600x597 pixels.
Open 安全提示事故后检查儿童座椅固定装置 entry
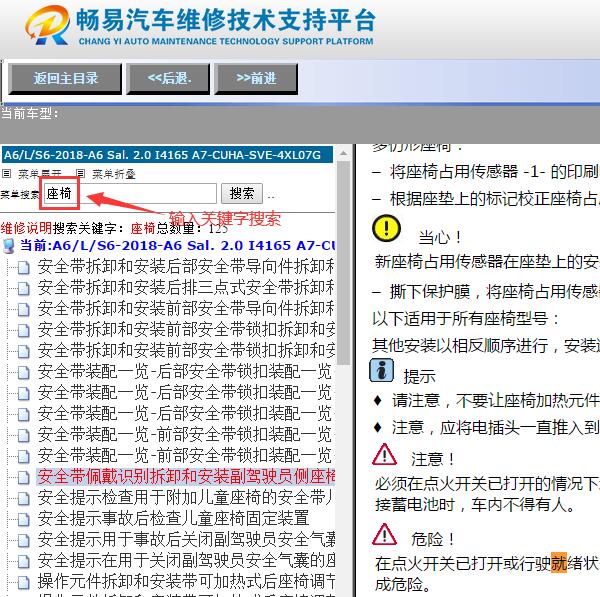(173, 519)
